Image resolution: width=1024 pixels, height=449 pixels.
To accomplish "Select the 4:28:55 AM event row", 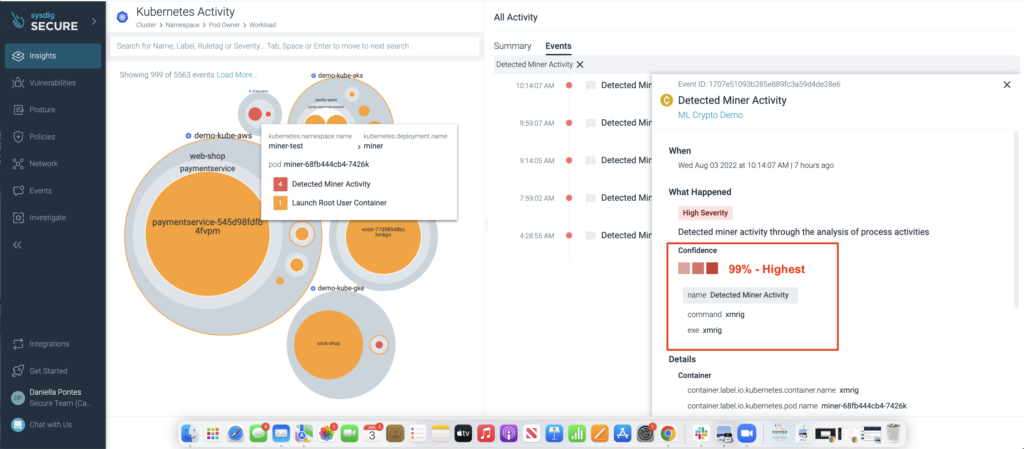I will [x=583, y=235].
